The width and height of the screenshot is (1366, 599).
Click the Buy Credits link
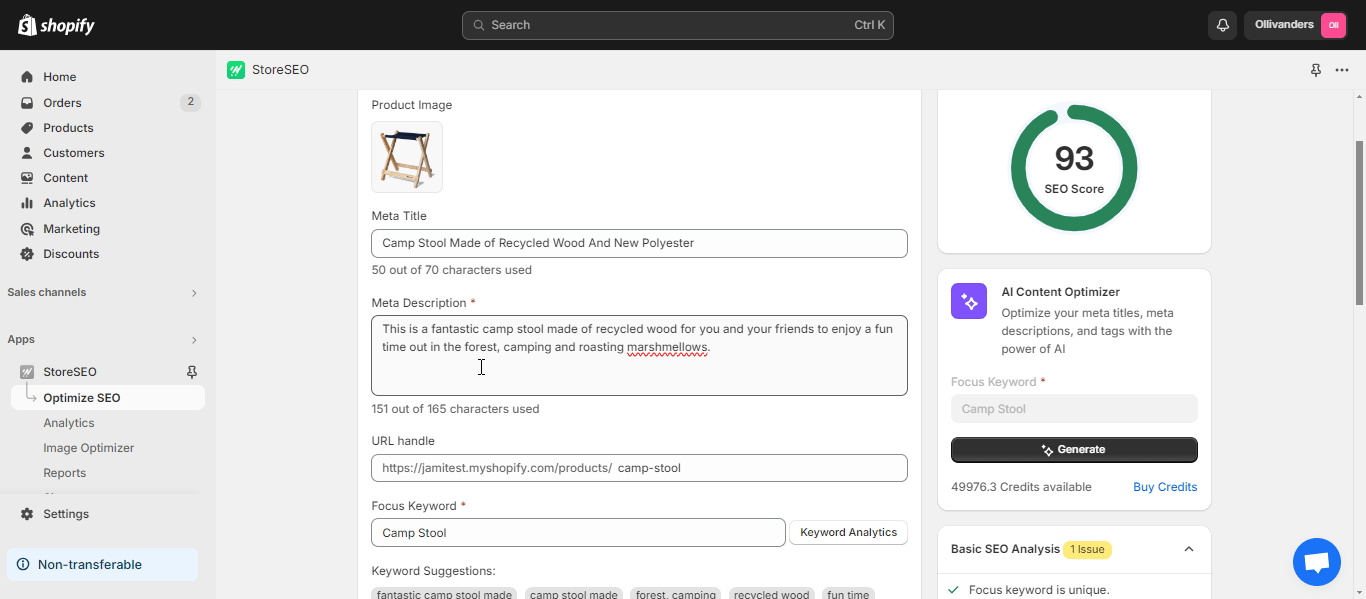pos(1165,487)
